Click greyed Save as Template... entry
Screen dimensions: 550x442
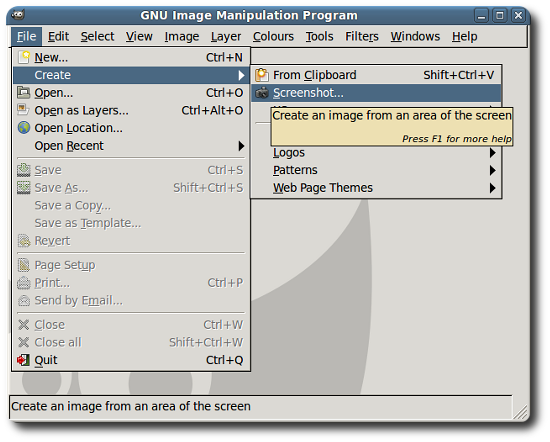pos(131,223)
